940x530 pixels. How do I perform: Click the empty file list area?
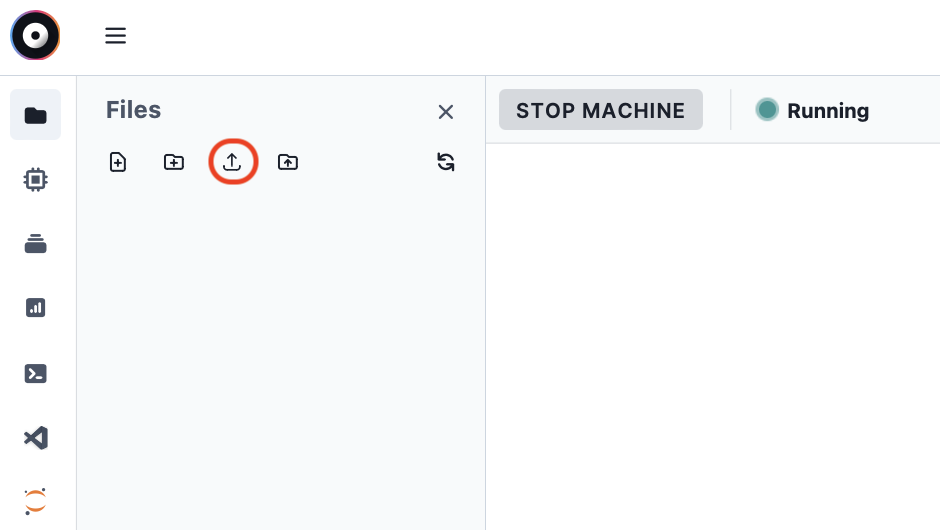280,350
